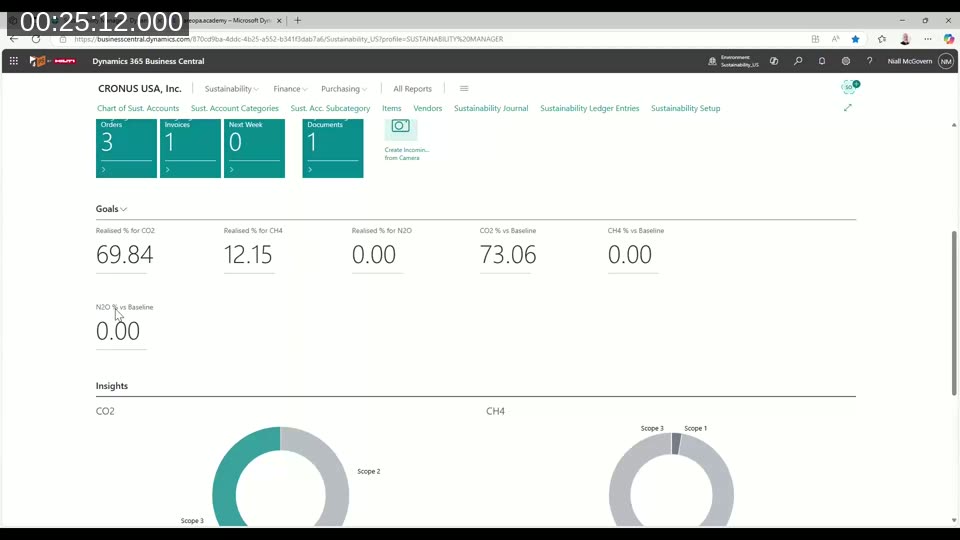Screen dimensions: 960x540
Task: Click the Dynamics 365 Business Central title
Action: [148, 61]
